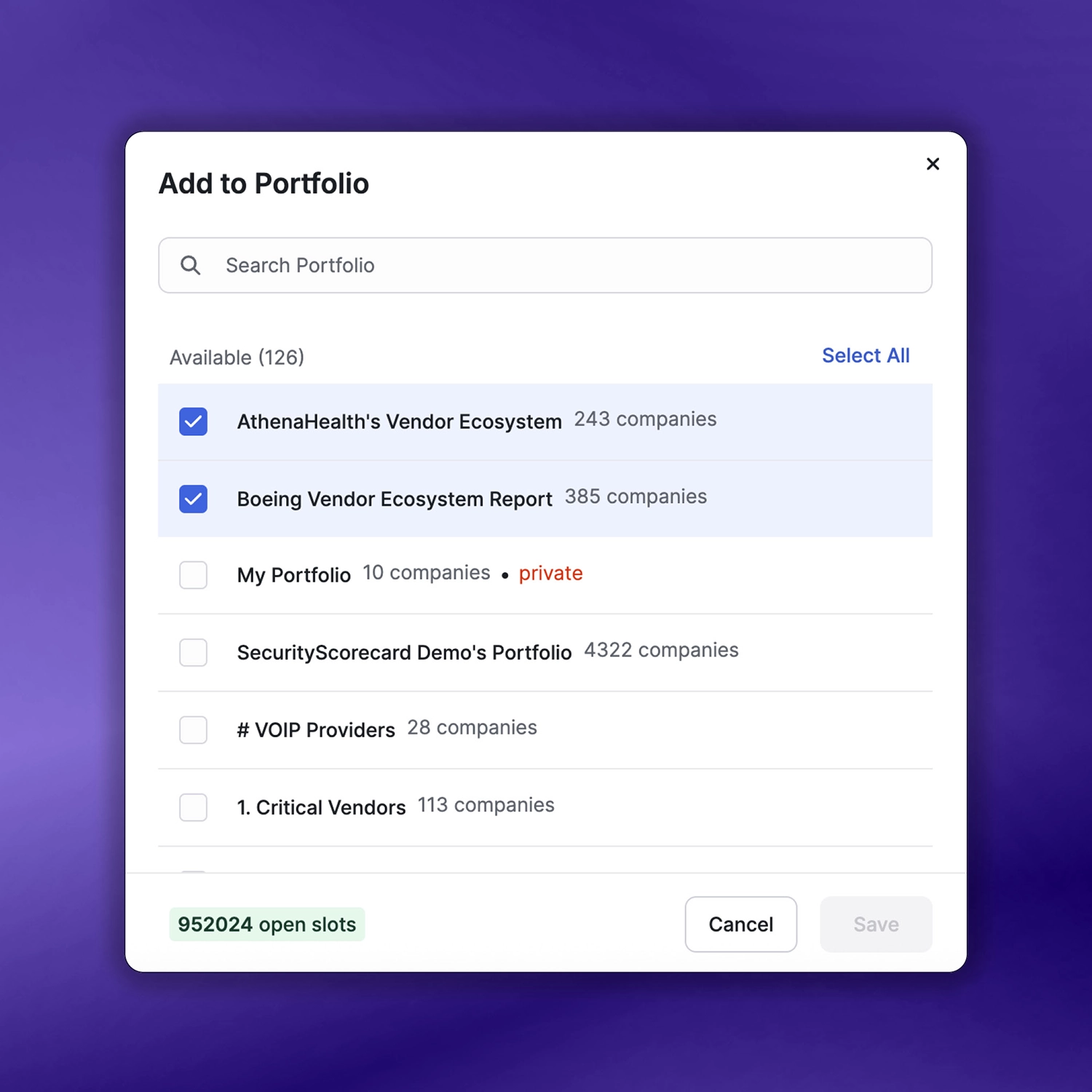Check the # VOIP Providers checkbox
The width and height of the screenshot is (1092, 1092).
click(194, 729)
